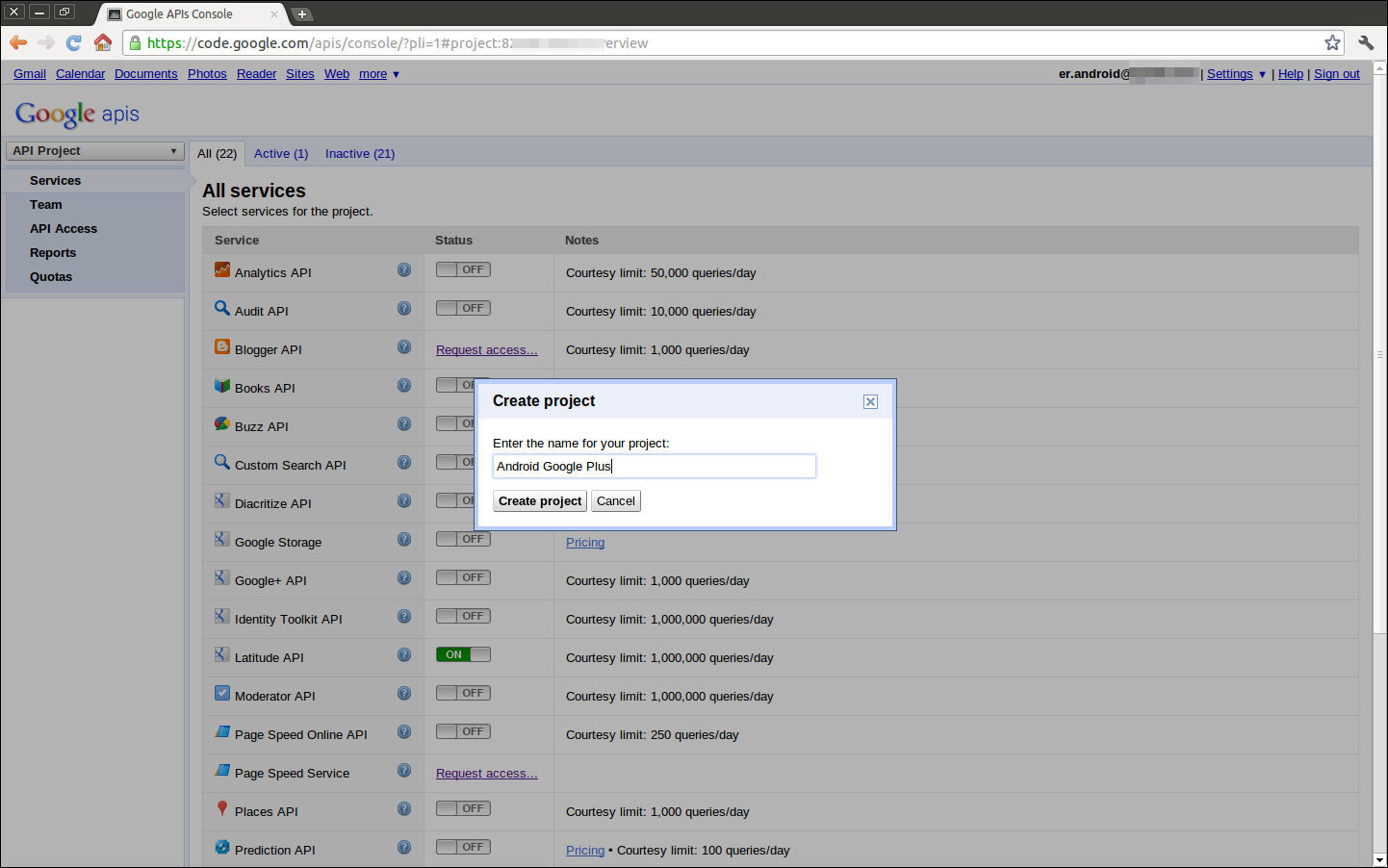1388x868 pixels.
Task: Click the Analytics API service icon
Action: pos(222,270)
